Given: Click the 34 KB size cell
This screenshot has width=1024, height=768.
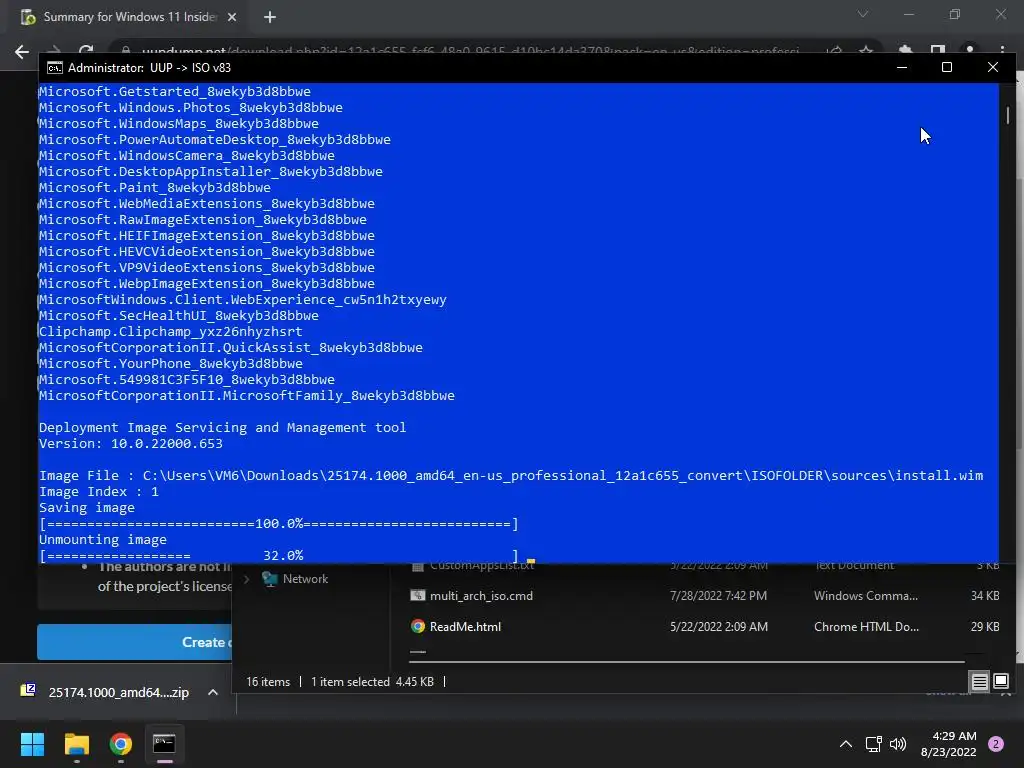Looking at the screenshot, I should coord(985,596).
